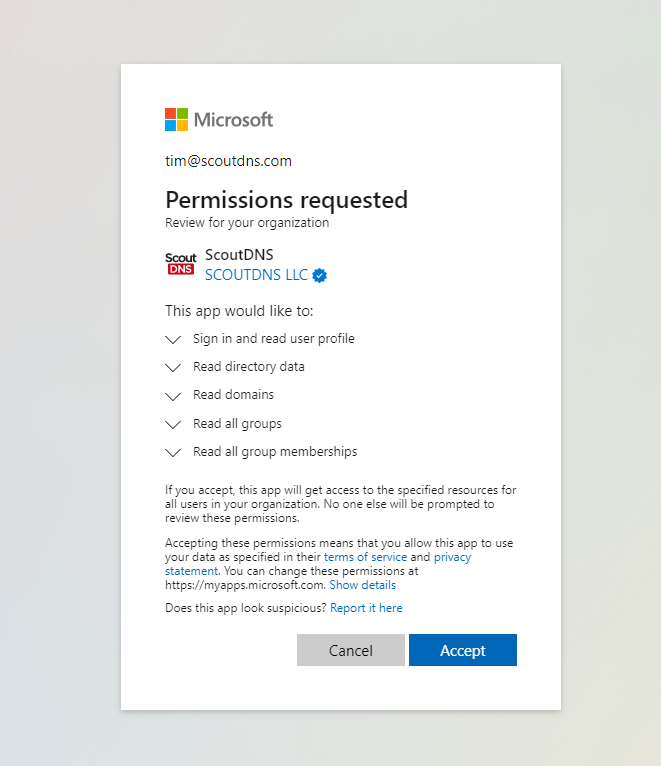The height and width of the screenshot is (766, 661).
Task: Click the Show details link
Action: [362, 585]
